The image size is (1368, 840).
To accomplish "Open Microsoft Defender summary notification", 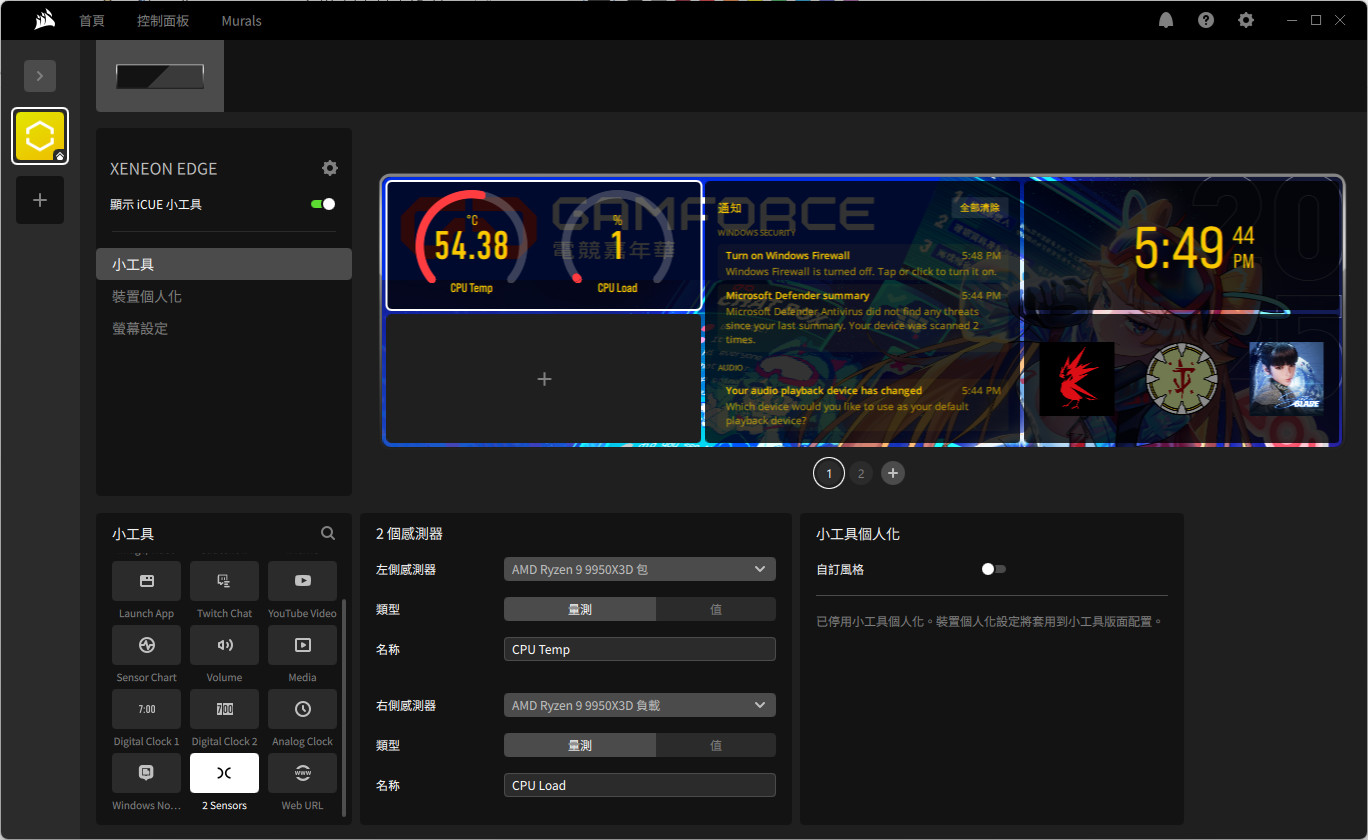I will pos(862,317).
